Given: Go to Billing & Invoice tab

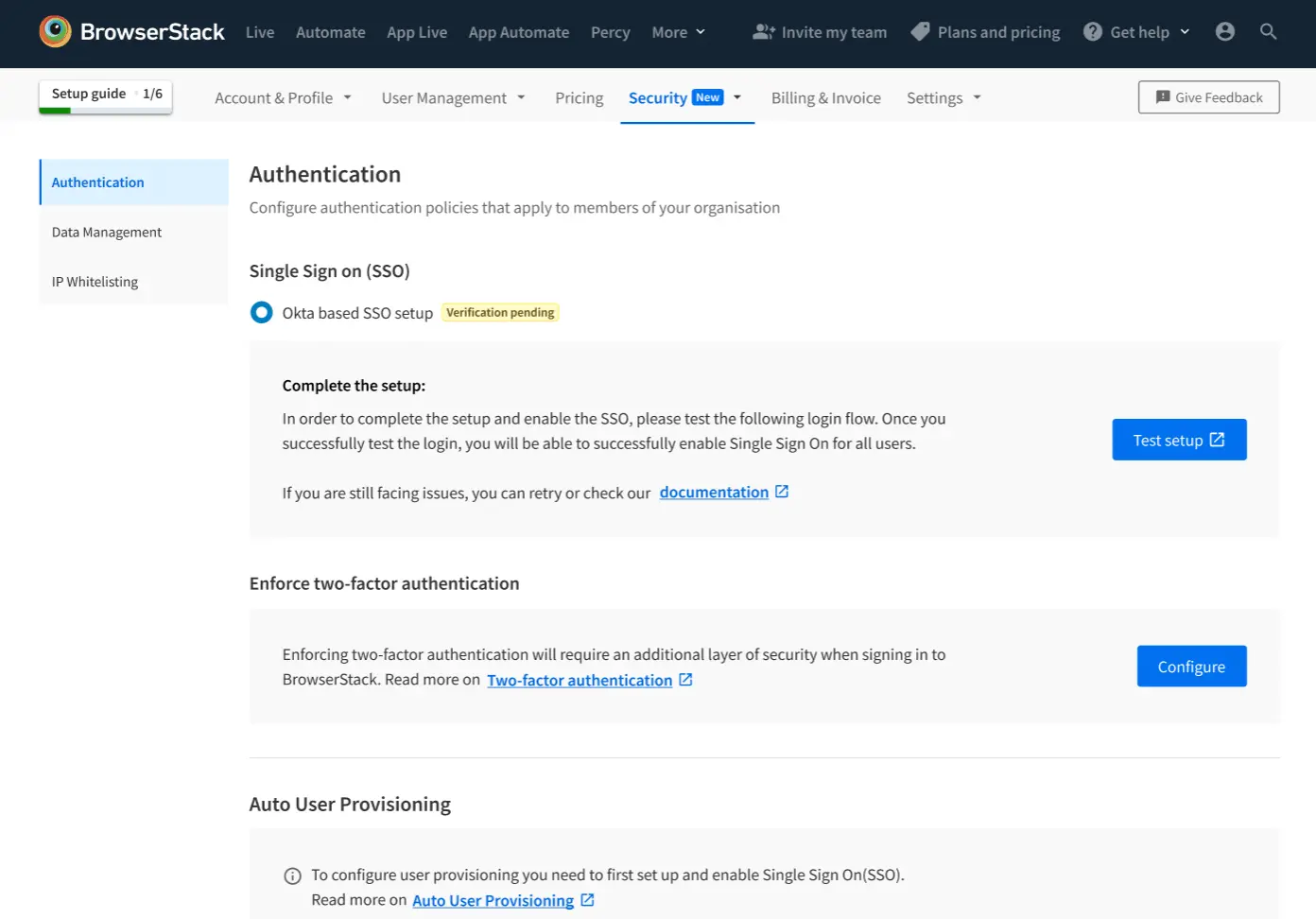Looking at the screenshot, I should (x=825, y=98).
